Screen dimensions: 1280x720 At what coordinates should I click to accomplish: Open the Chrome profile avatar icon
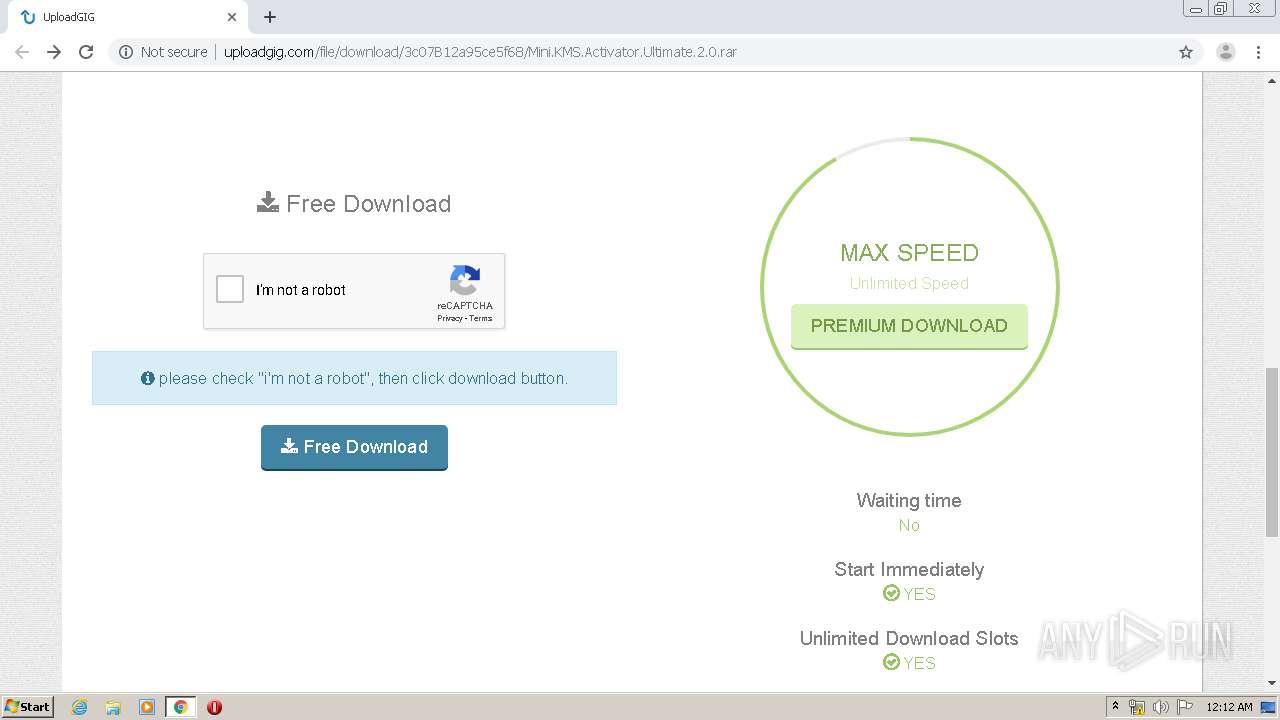[x=1225, y=52]
